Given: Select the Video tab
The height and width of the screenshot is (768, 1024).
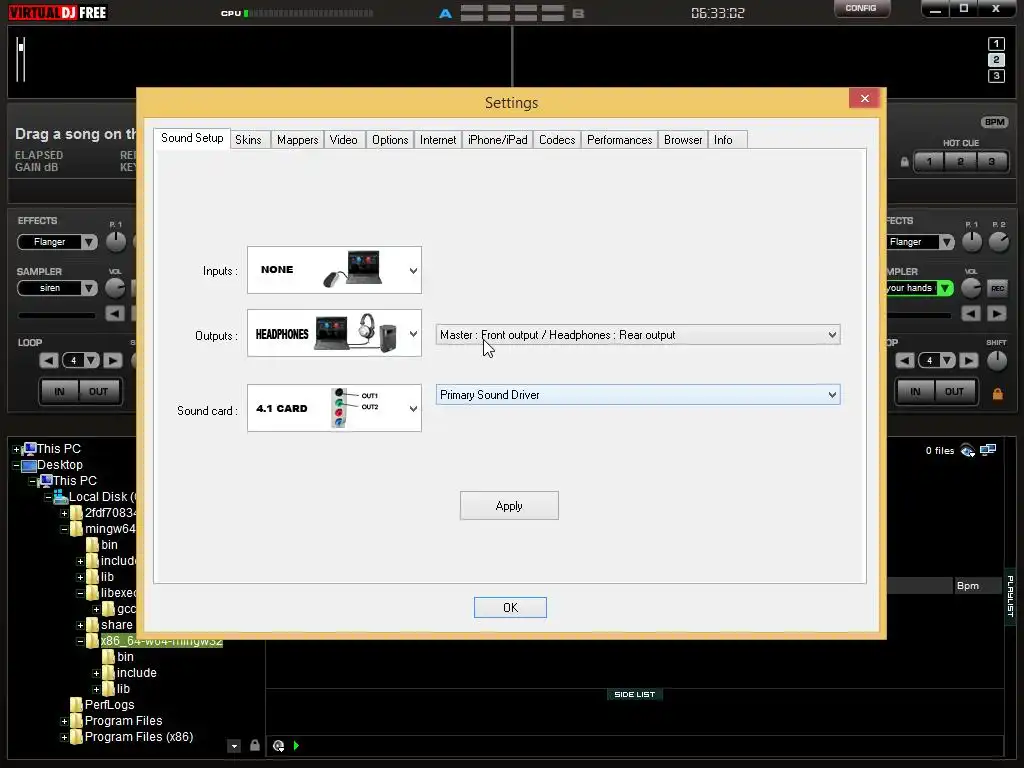Looking at the screenshot, I should pyautogui.click(x=344, y=140).
